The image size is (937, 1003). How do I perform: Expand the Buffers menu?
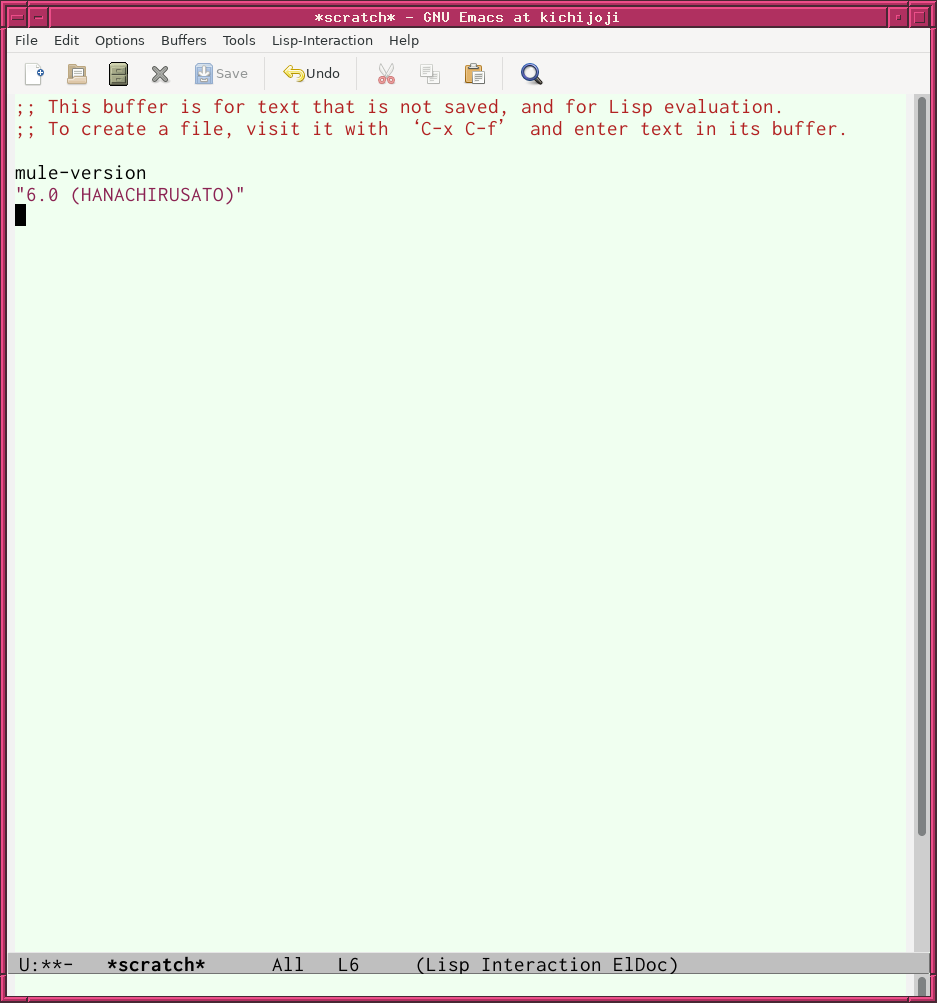point(183,41)
